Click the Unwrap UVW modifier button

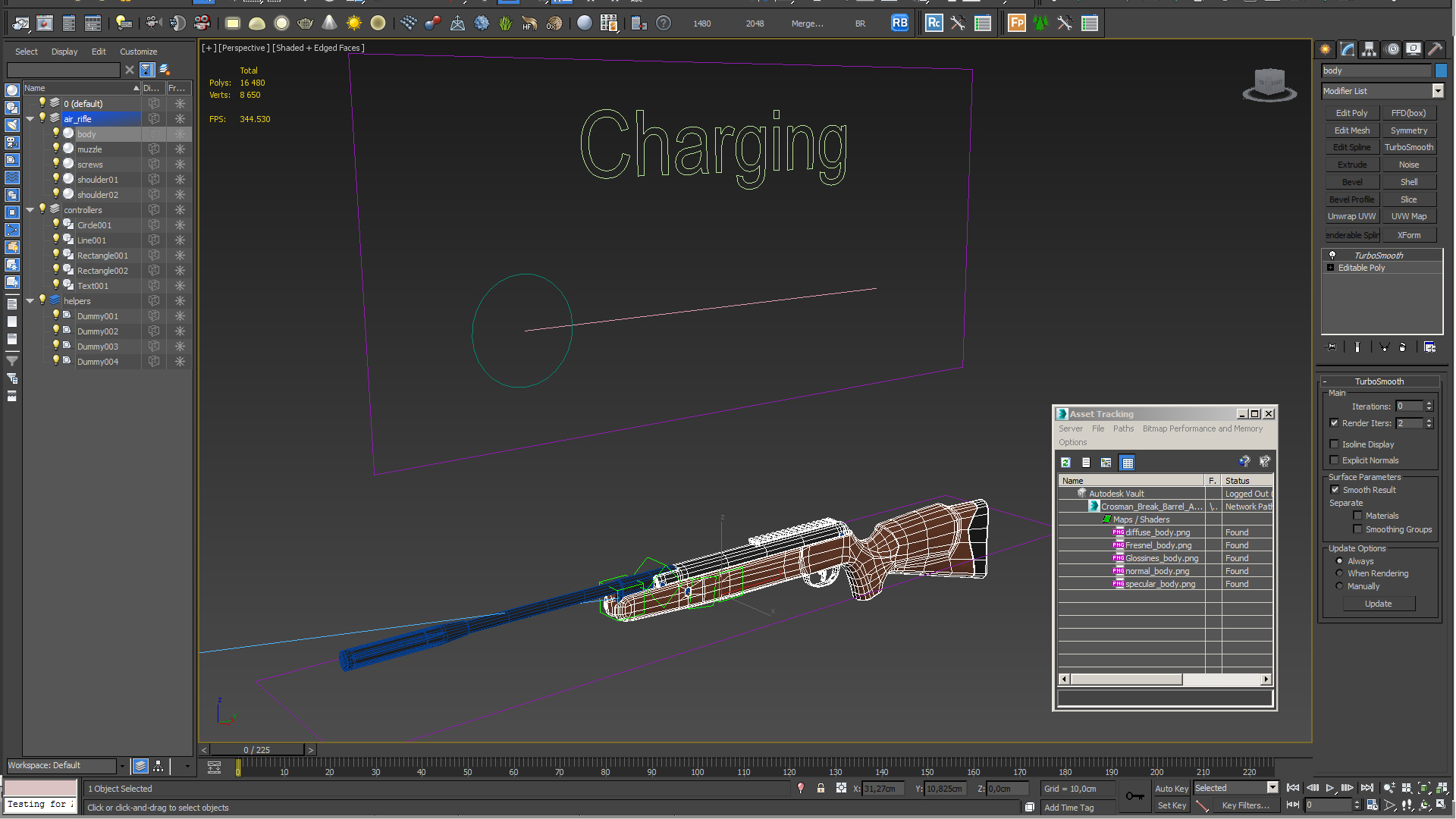(x=1352, y=217)
